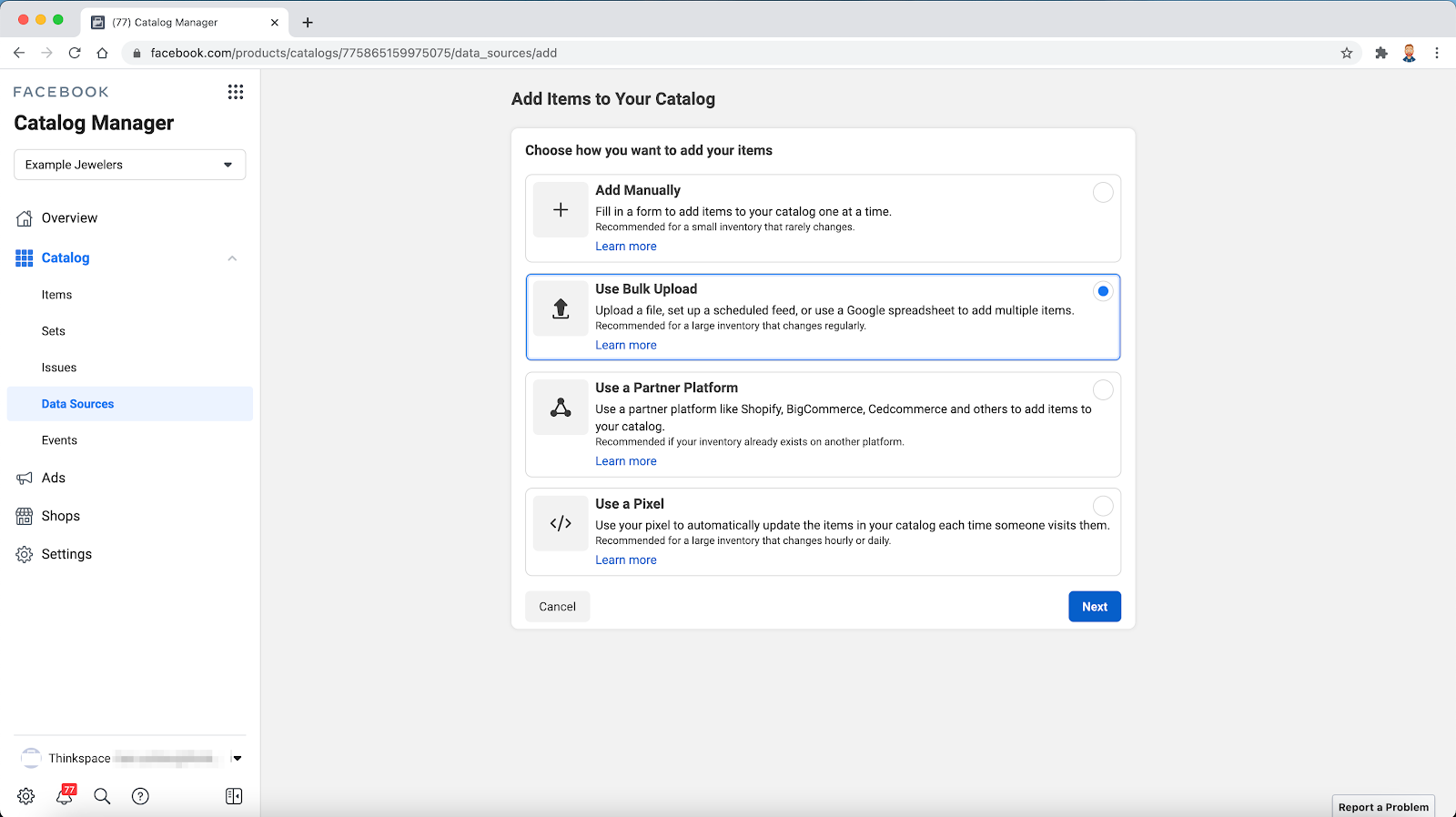This screenshot has width=1456, height=817.
Task: Select the Add Manually radio button
Action: point(1103,192)
